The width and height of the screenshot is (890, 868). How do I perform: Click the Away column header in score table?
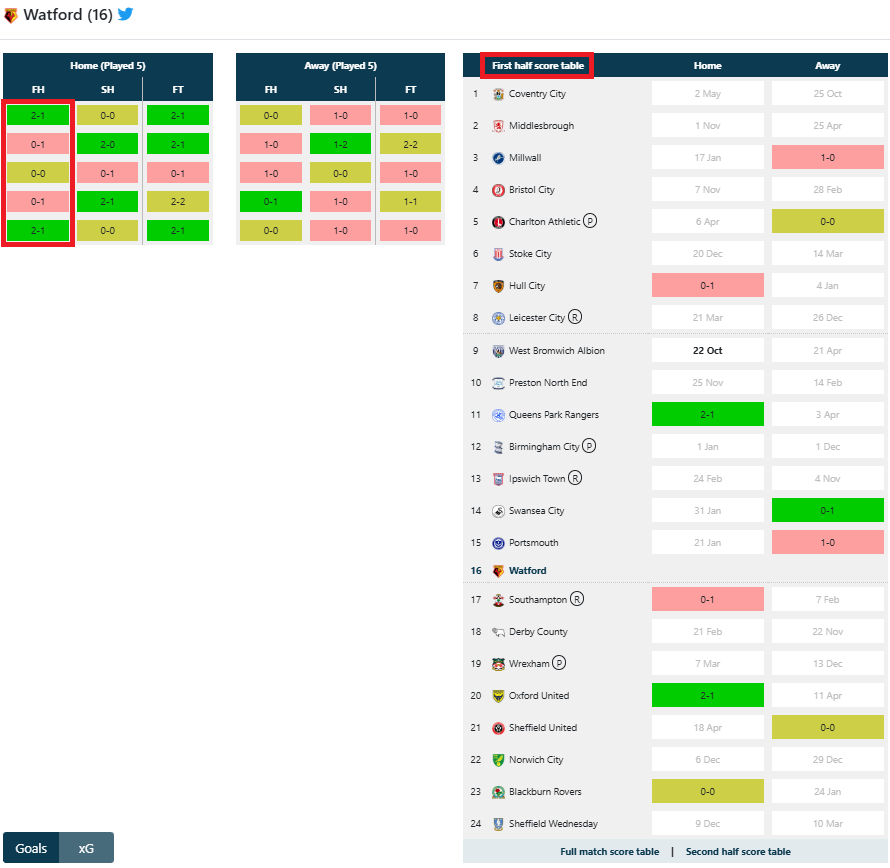click(x=827, y=66)
